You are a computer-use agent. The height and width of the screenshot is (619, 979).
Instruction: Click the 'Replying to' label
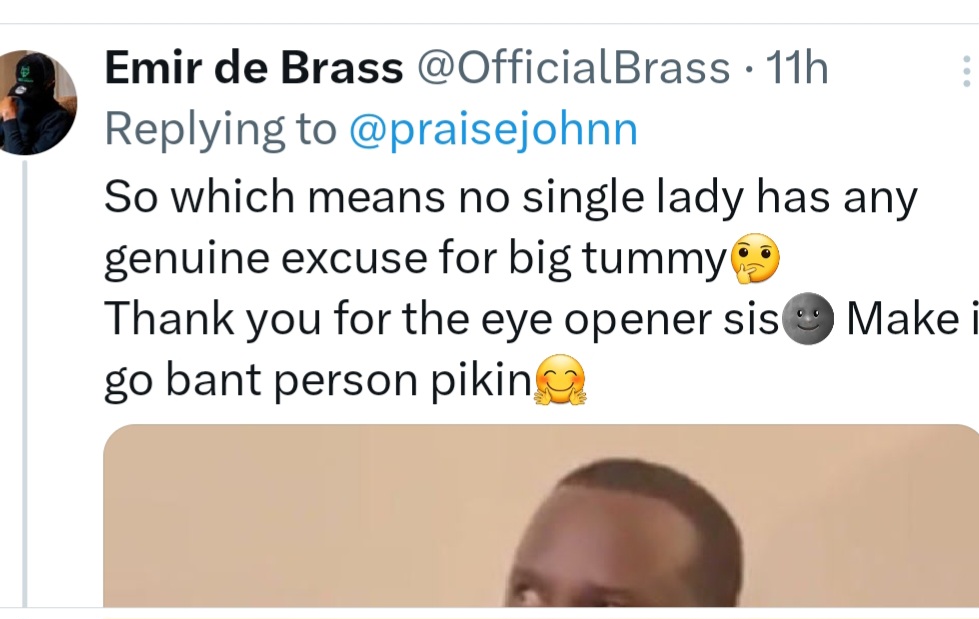click(x=220, y=130)
